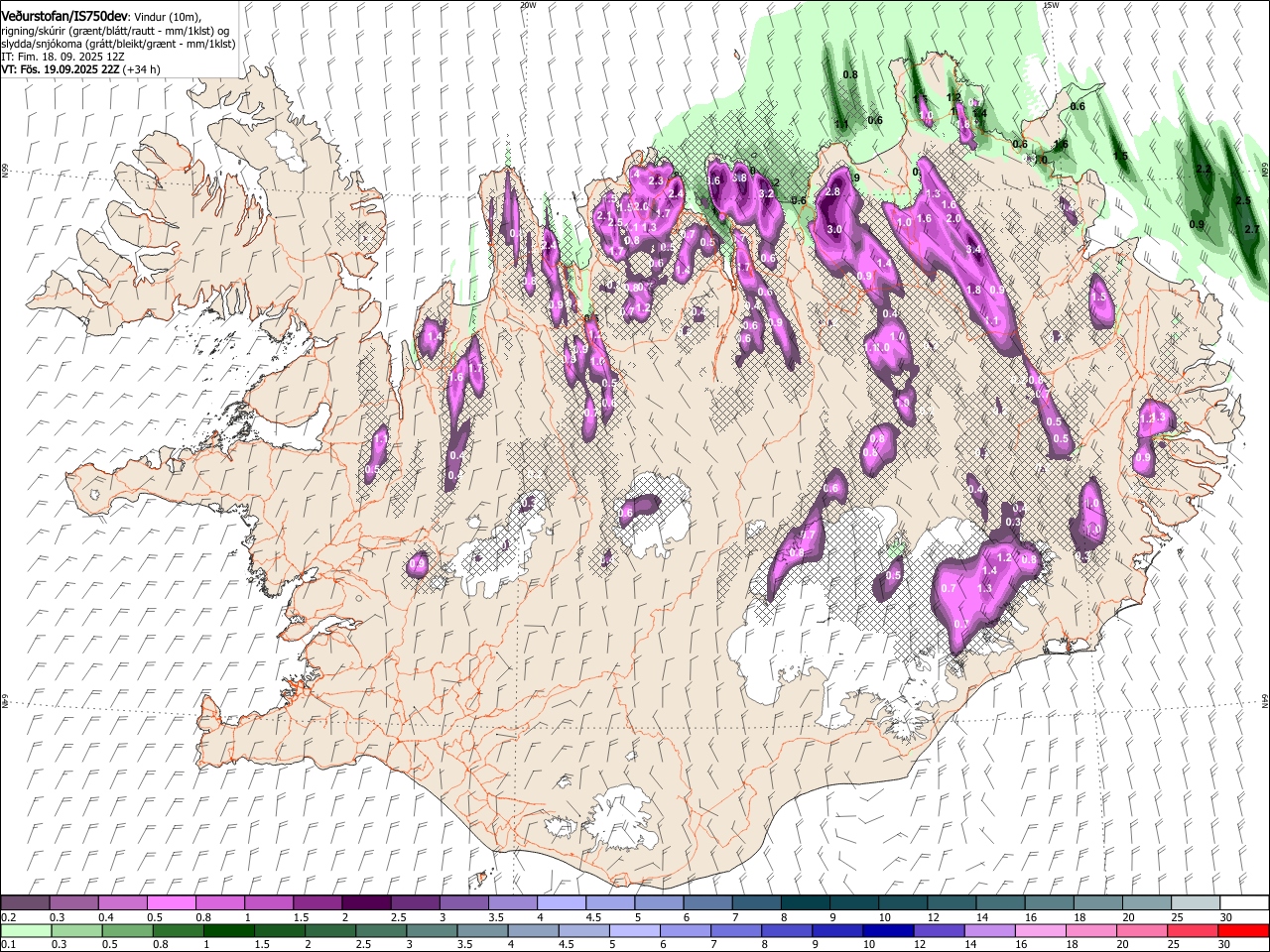Click the 2.1 snowfall value label

[x=603, y=215]
